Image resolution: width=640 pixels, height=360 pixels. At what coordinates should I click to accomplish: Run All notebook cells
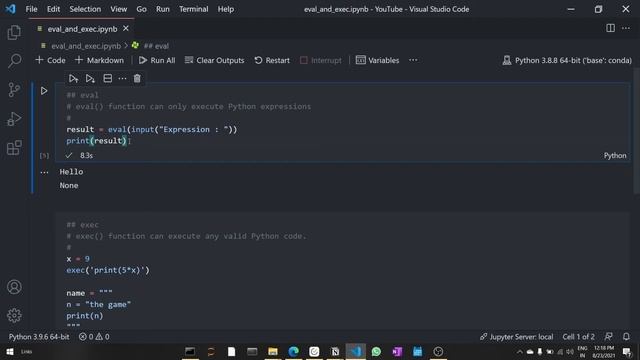coord(157,60)
